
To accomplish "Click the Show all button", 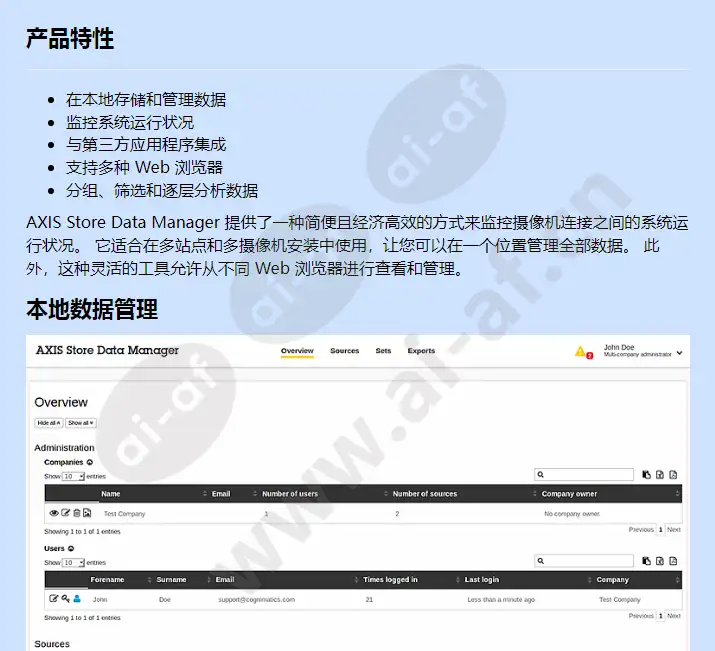I will tap(81, 423).
